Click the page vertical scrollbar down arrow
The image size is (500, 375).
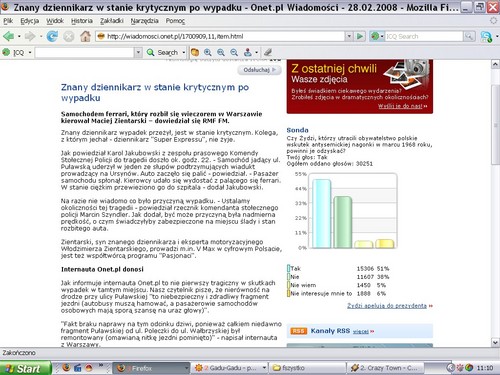tap(495, 342)
